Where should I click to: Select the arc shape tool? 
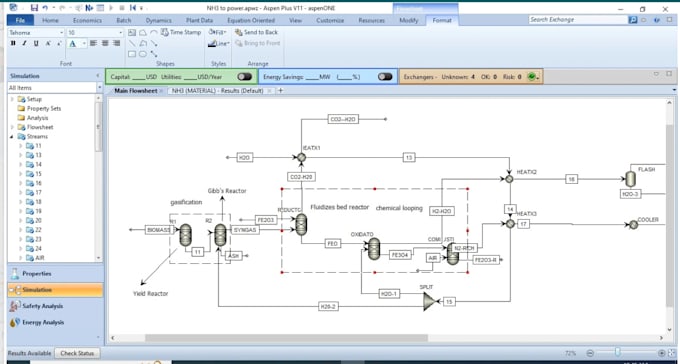[154, 33]
